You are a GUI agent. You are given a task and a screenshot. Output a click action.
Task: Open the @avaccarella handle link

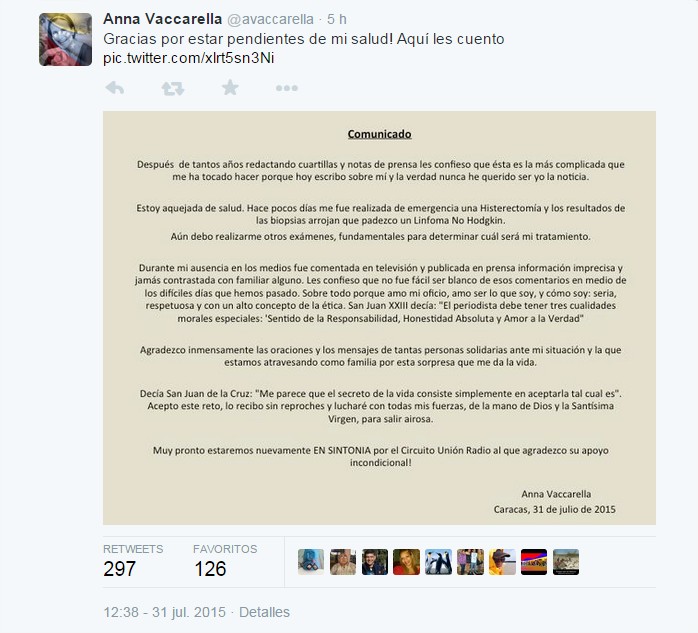pyautogui.click(x=271, y=19)
